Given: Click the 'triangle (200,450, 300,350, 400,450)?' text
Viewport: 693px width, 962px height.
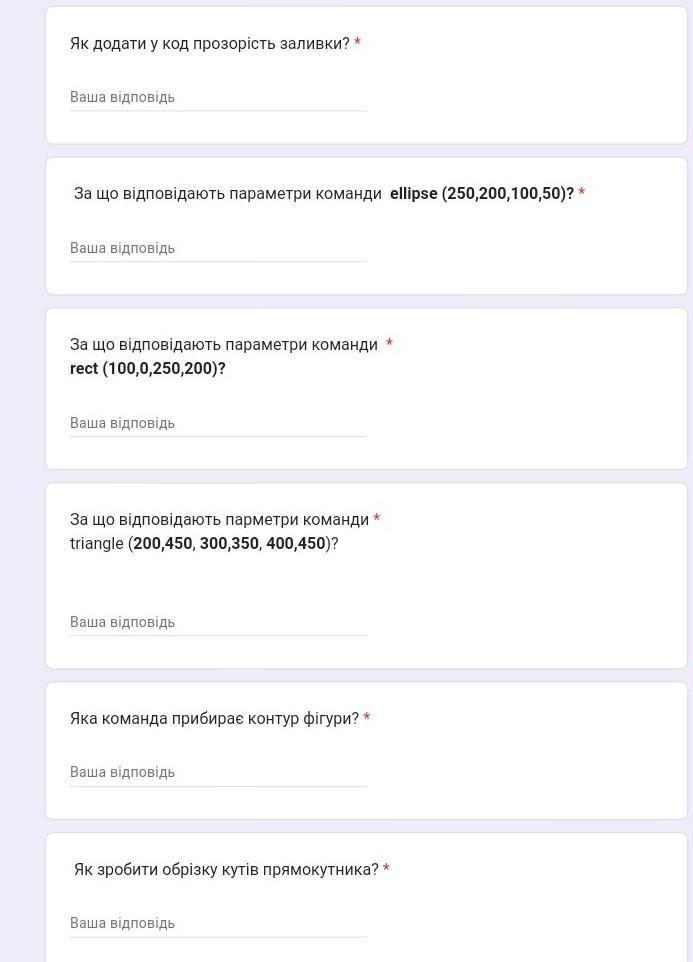Looking at the screenshot, I should click(x=204, y=544).
